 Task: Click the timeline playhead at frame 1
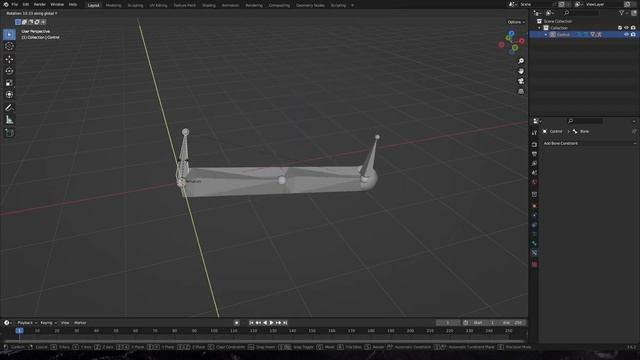tap(19, 330)
